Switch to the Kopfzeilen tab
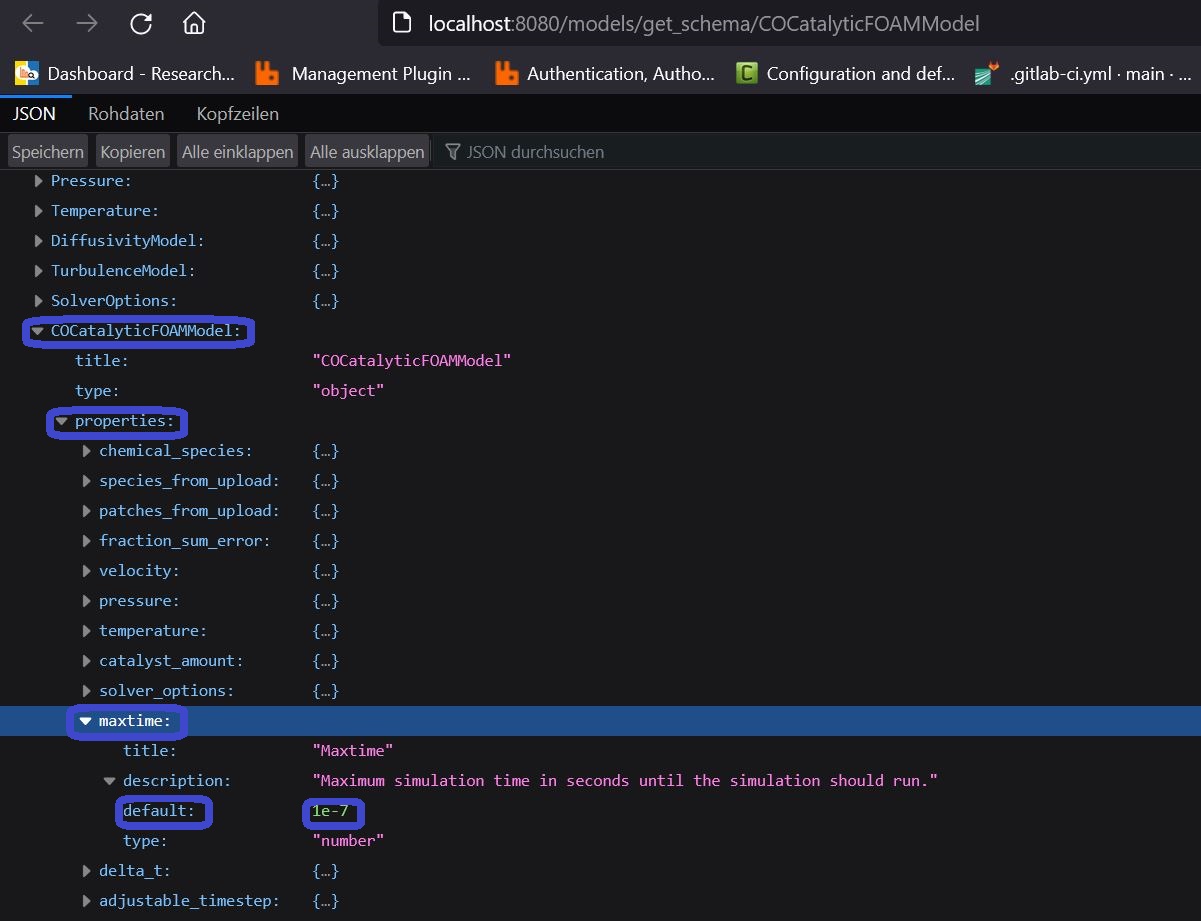 238,114
